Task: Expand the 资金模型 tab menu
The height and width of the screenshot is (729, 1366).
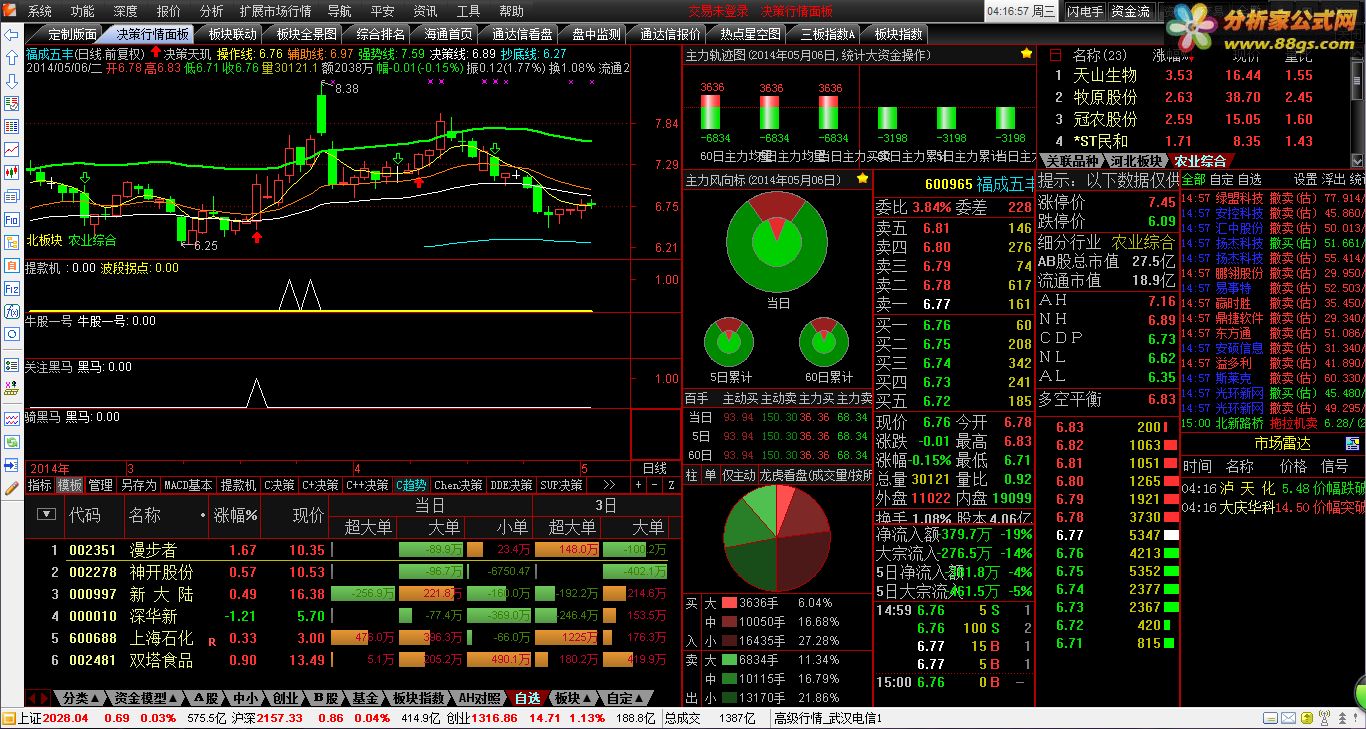Action: click(146, 698)
